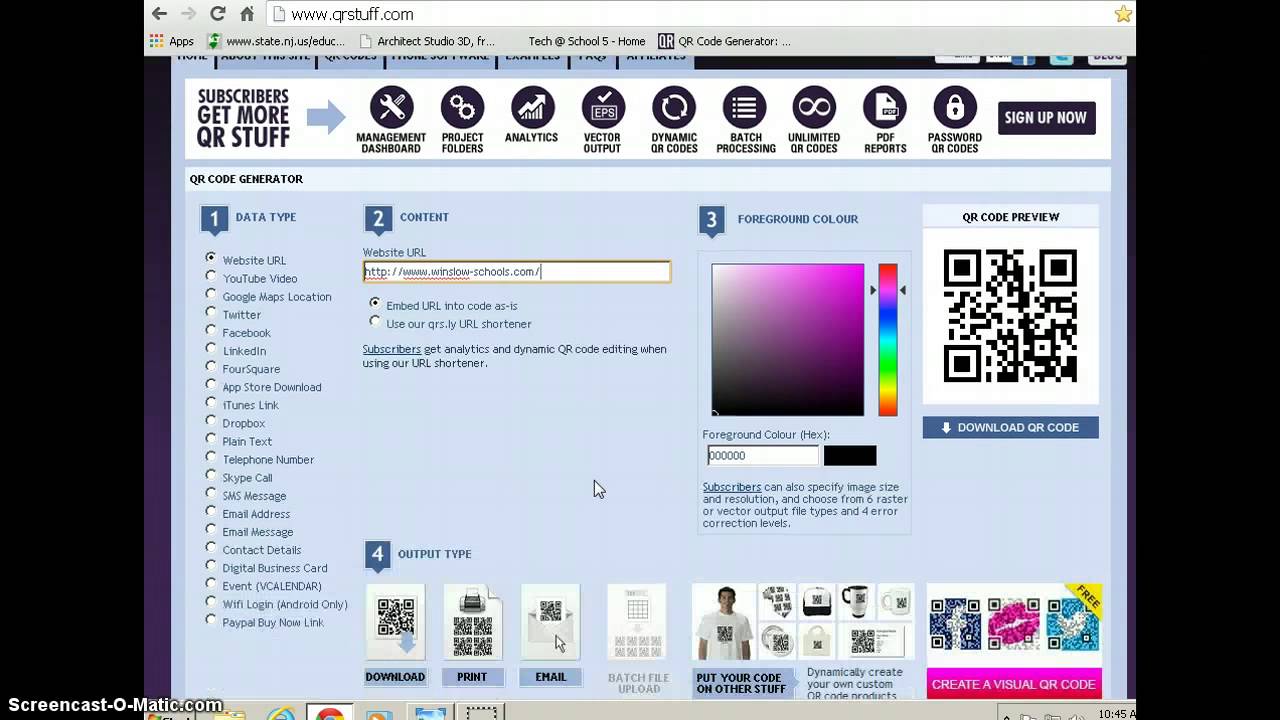Choose the Print output type icon
This screenshot has height=720, width=1280.
pyautogui.click(x=472, y=622)
